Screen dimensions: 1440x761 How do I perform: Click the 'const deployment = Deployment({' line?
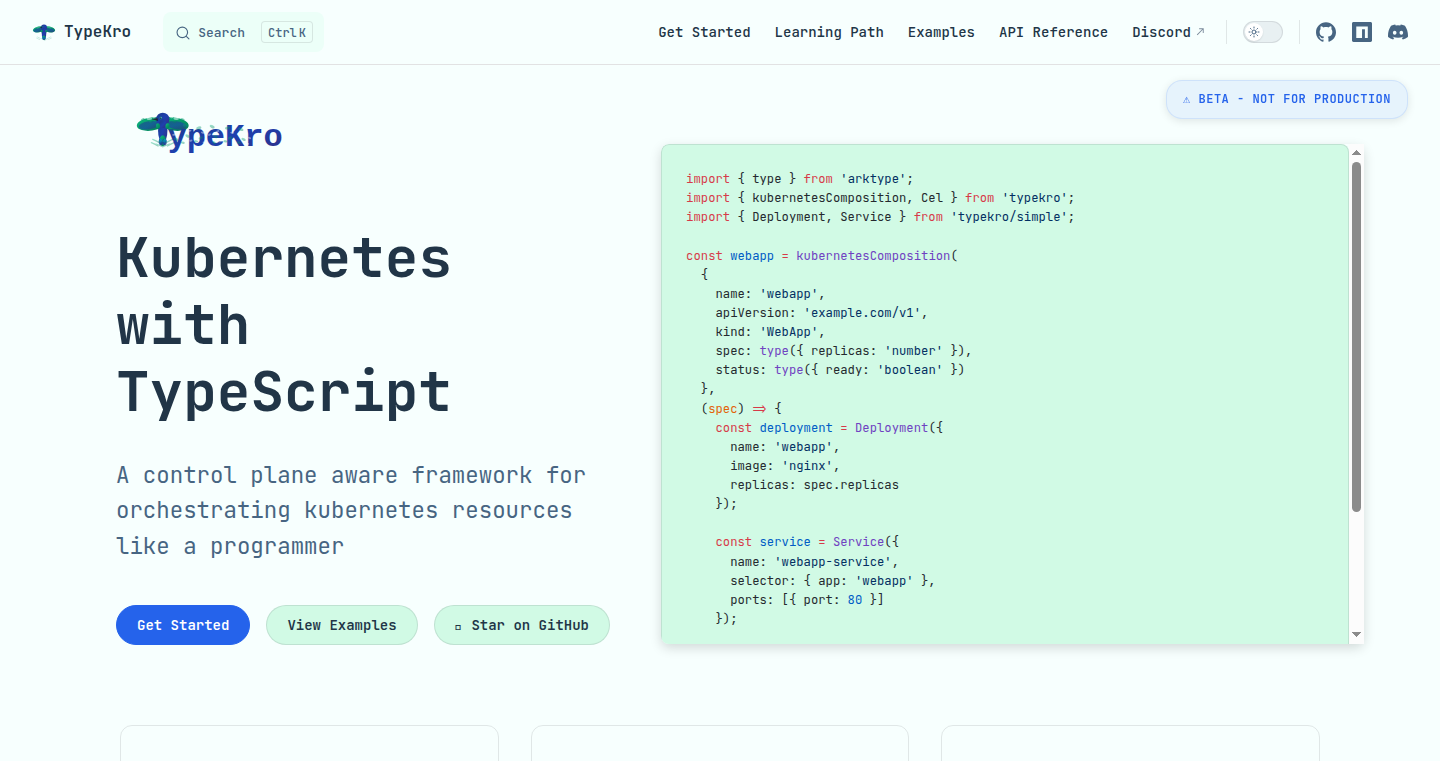[829, 427]
